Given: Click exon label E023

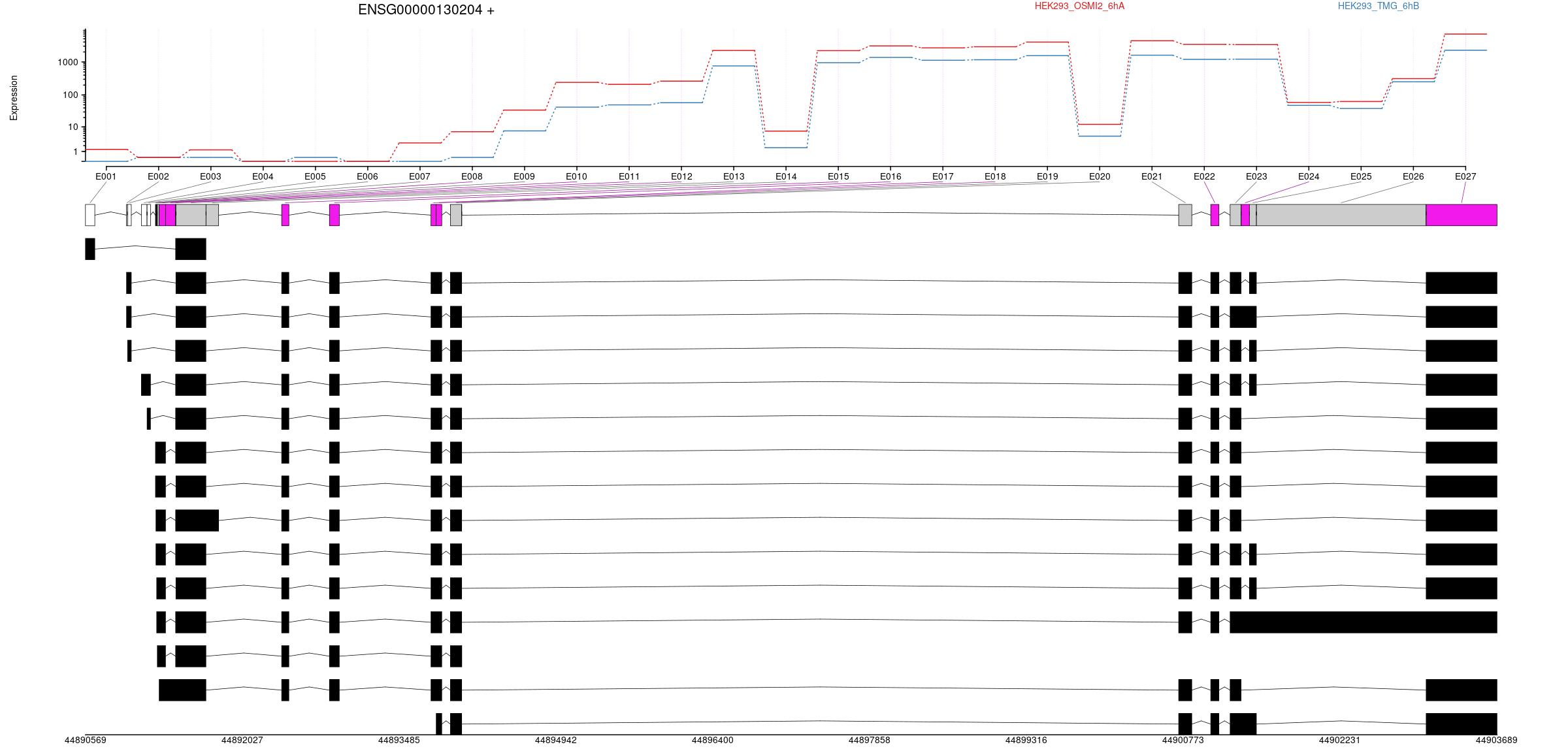Looking at the screenshot, I should (1256, 176).
